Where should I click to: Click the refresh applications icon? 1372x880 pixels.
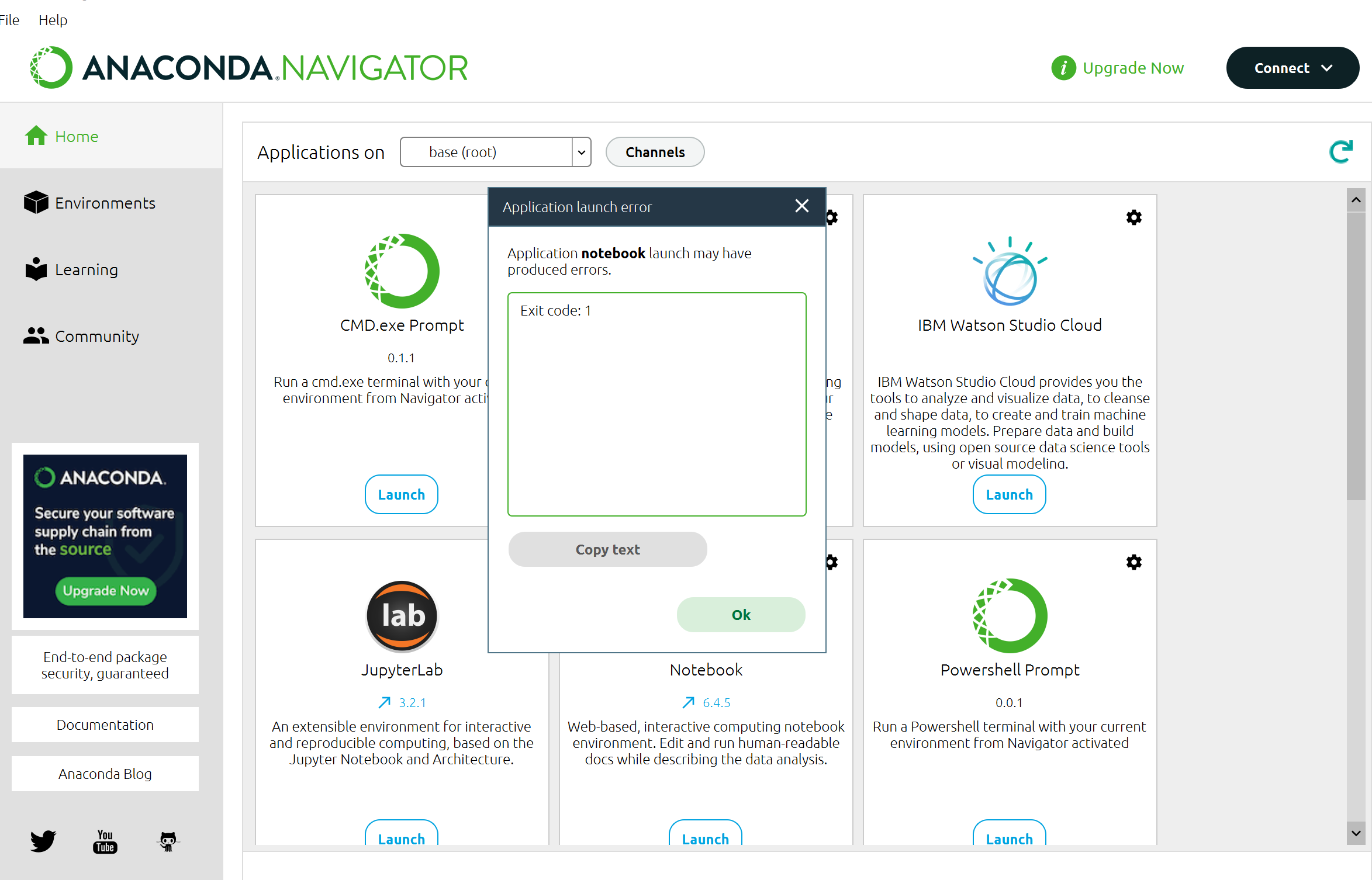[1340, 152]
